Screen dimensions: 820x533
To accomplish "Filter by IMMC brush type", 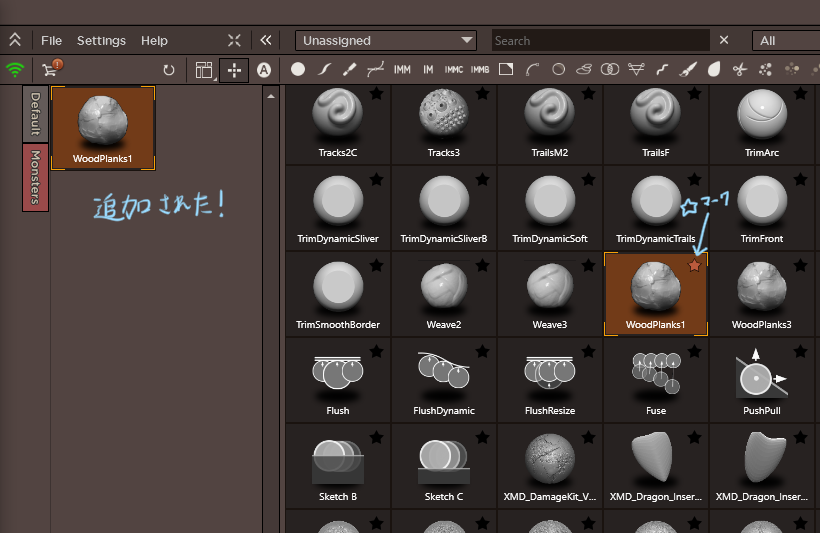I will click(x=453, y=70).
